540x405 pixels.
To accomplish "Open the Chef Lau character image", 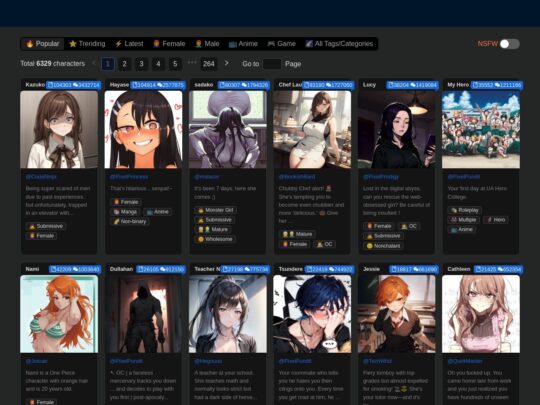I will click(x=312, y=129).
